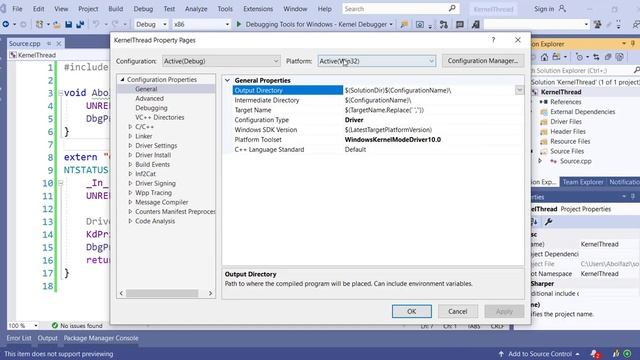The height and width of the screenshot is (360, 640).
Task: Click the magnifier icon in main search box
Action: point(452,8)
